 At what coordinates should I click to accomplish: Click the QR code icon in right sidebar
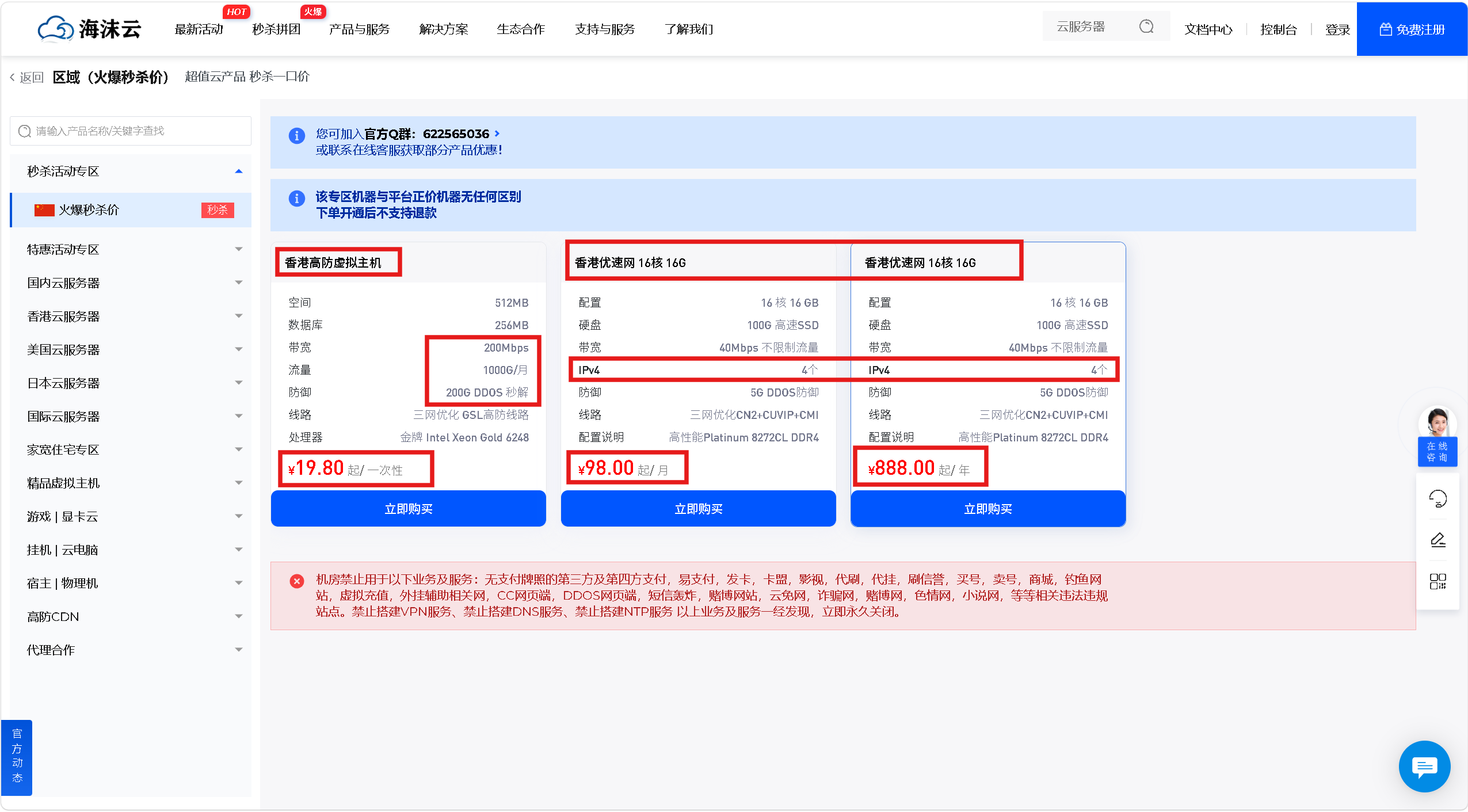pos(1438,581)
